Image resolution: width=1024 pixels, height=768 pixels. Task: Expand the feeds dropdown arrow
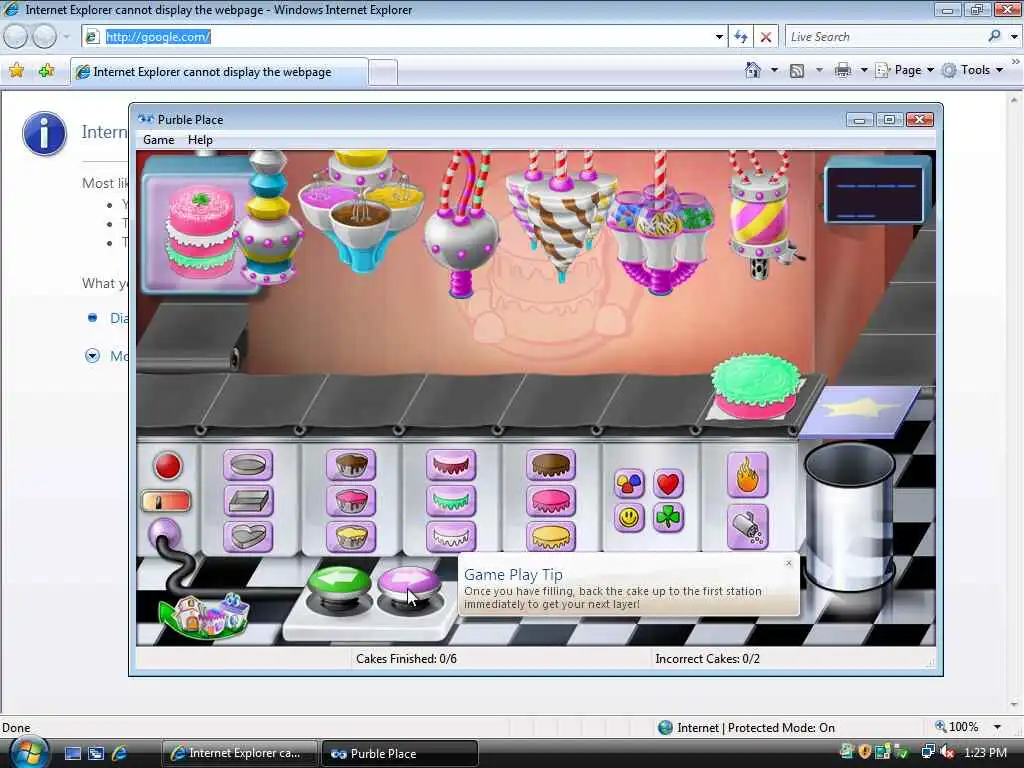[x=819, y=70]
